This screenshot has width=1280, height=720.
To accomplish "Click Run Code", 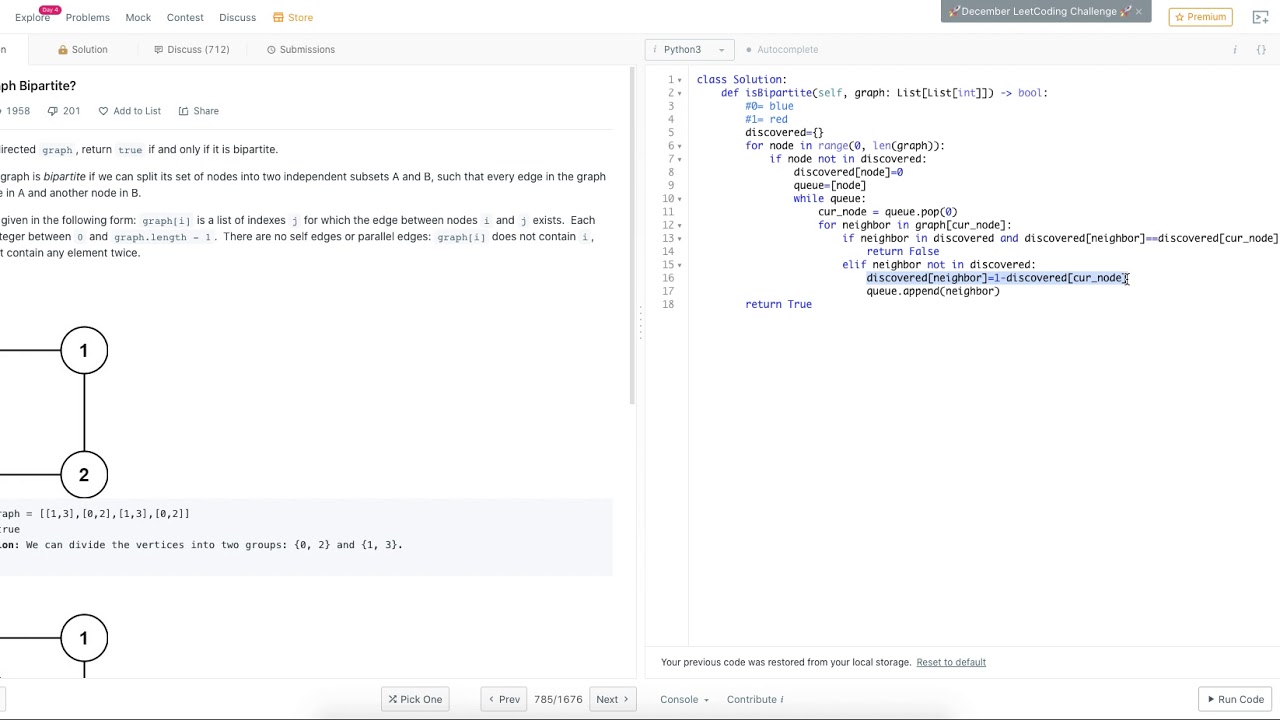I will (1235, 699).
